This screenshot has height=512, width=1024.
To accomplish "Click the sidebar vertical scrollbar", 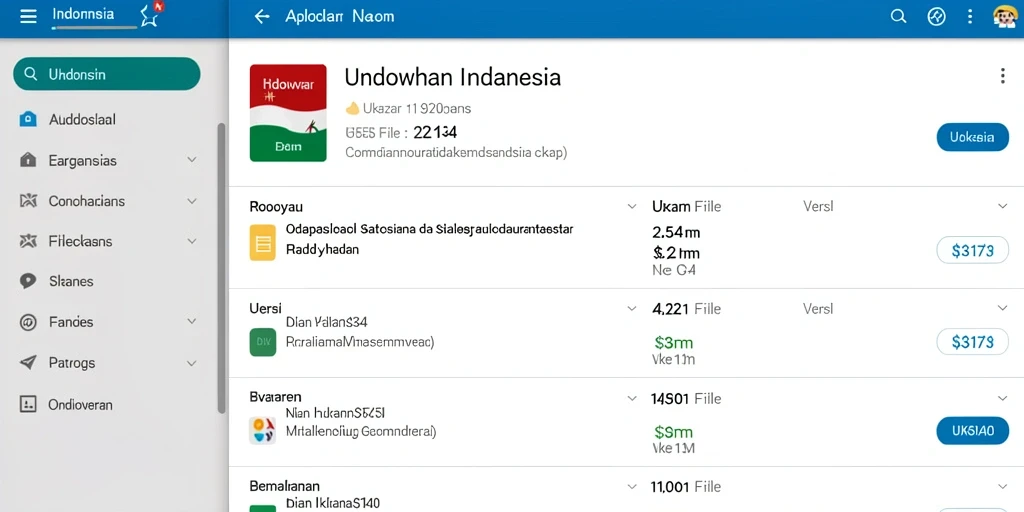I will [221, 268].
